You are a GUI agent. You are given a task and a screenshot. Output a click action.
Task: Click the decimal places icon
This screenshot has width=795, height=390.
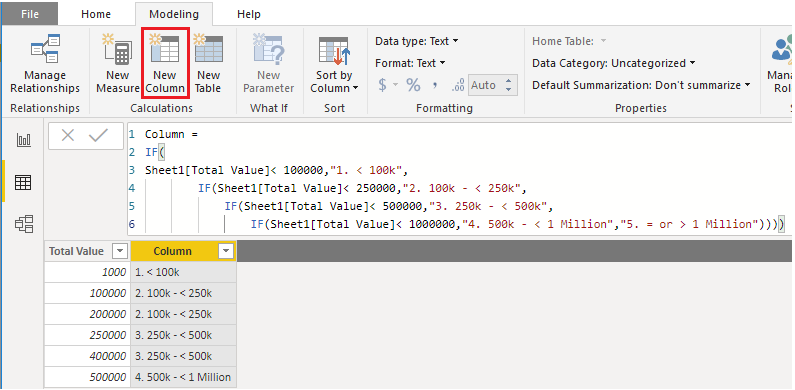click(x=457, y=85)
